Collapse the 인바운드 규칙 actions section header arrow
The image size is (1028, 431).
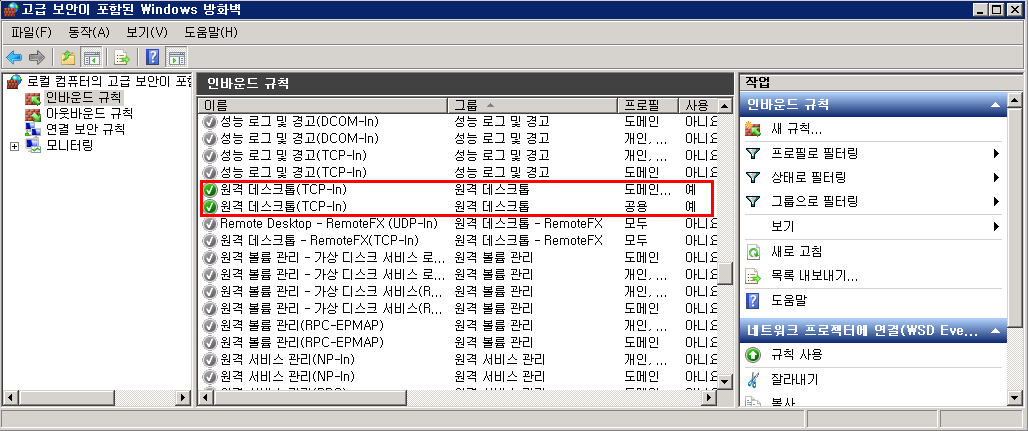[x=995, y=105]
